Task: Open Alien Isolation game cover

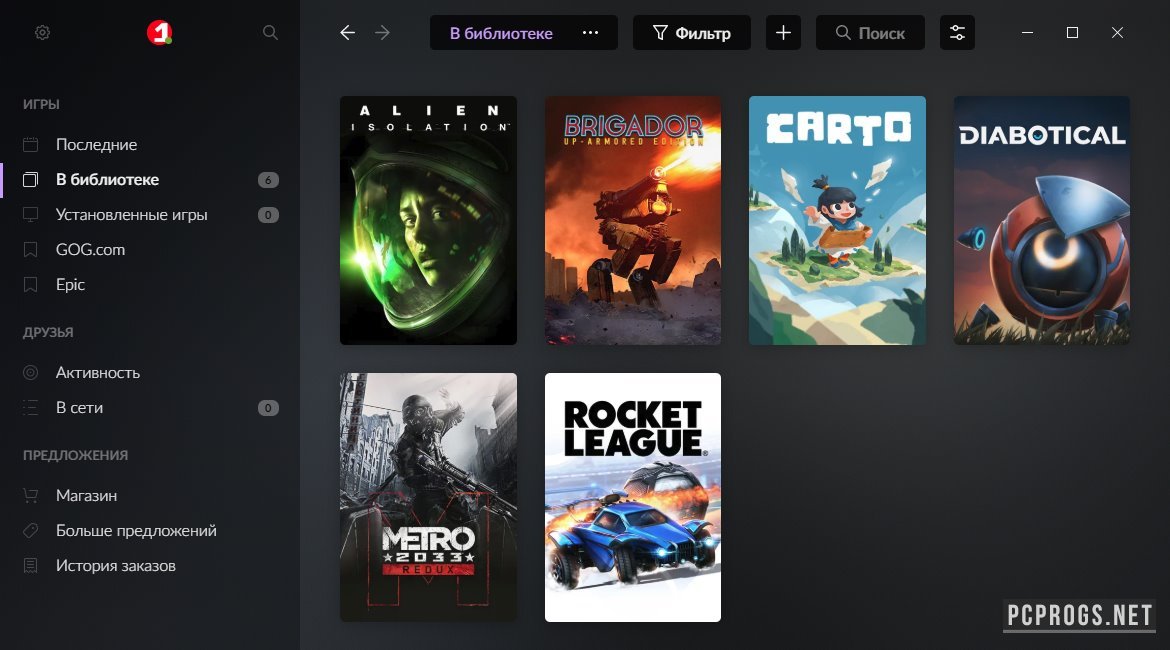Action: (x=428, y=220)
